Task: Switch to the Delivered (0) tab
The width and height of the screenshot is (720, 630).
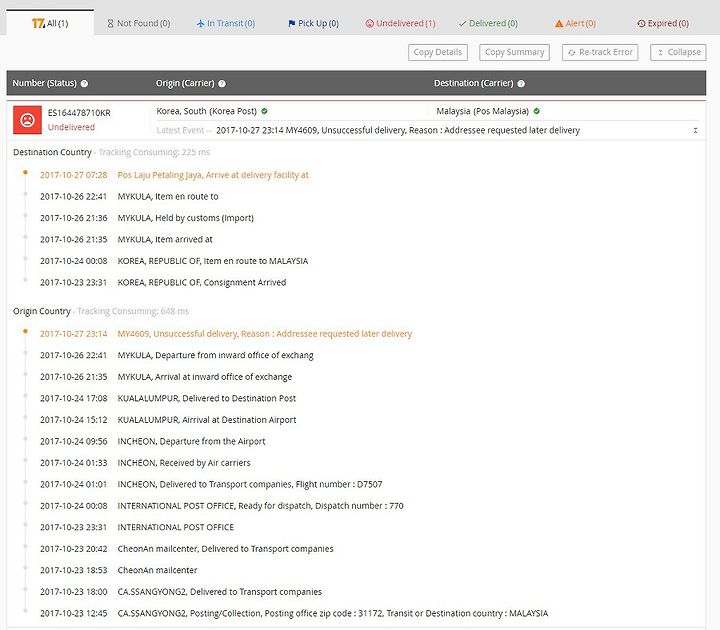Action: click(x=488, y=23)
